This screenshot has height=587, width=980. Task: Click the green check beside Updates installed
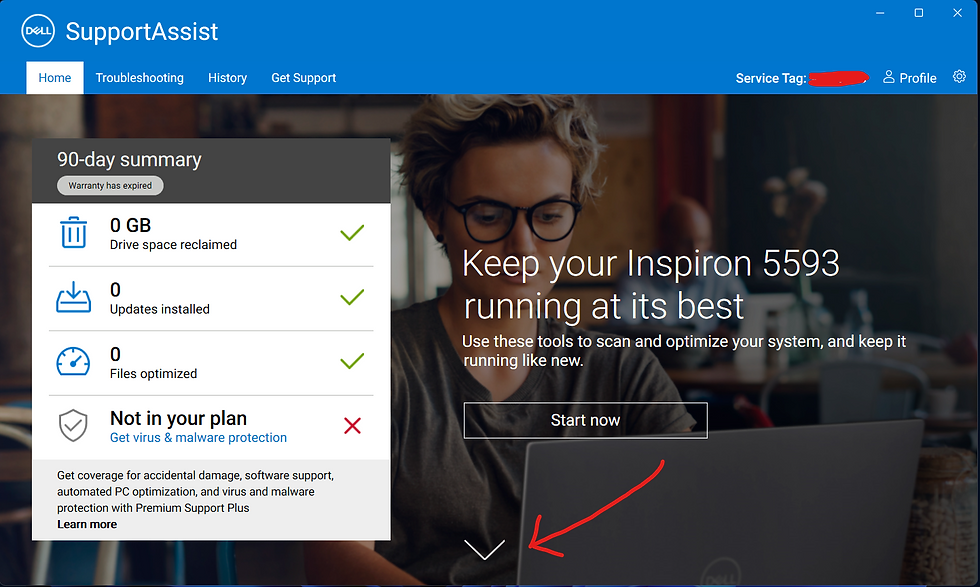[352, 297]
